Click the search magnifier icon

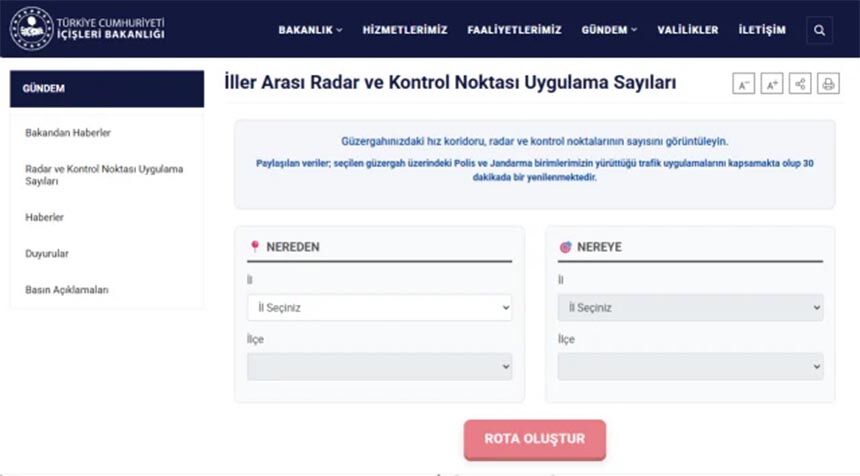pyautogui.click(x=820, y=30)
